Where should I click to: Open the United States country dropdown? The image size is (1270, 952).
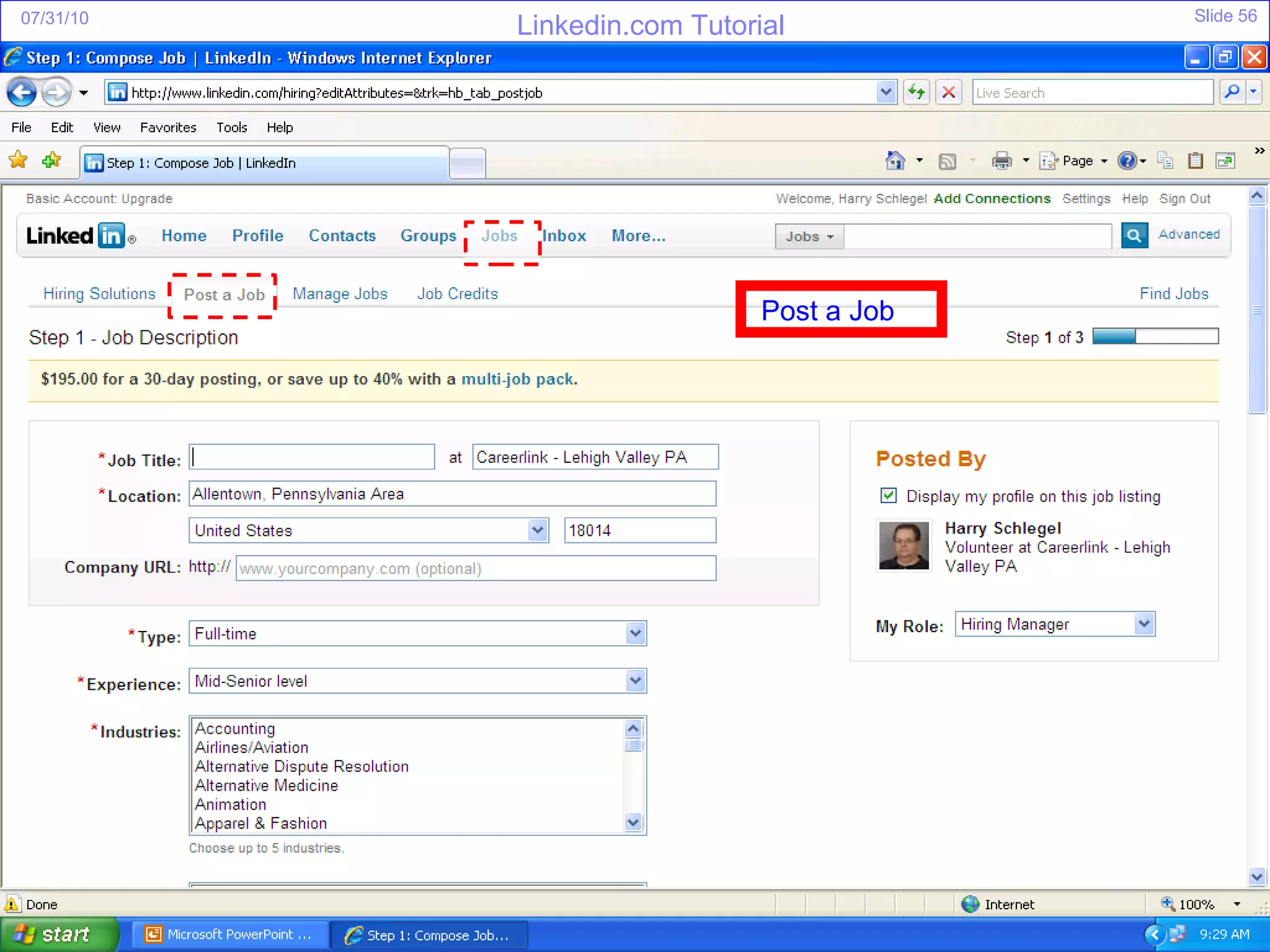[538, 531]
